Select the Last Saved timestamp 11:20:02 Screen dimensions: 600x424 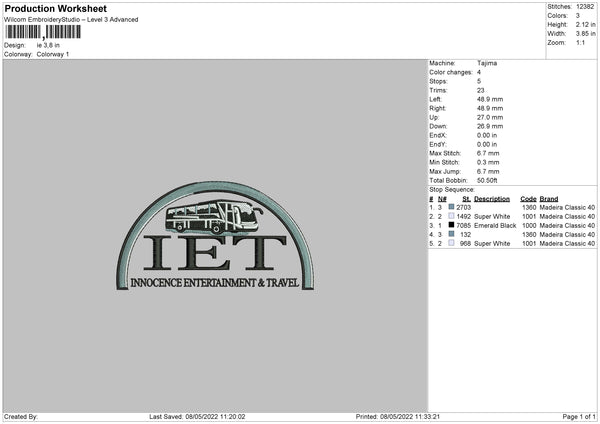point(233,416)
